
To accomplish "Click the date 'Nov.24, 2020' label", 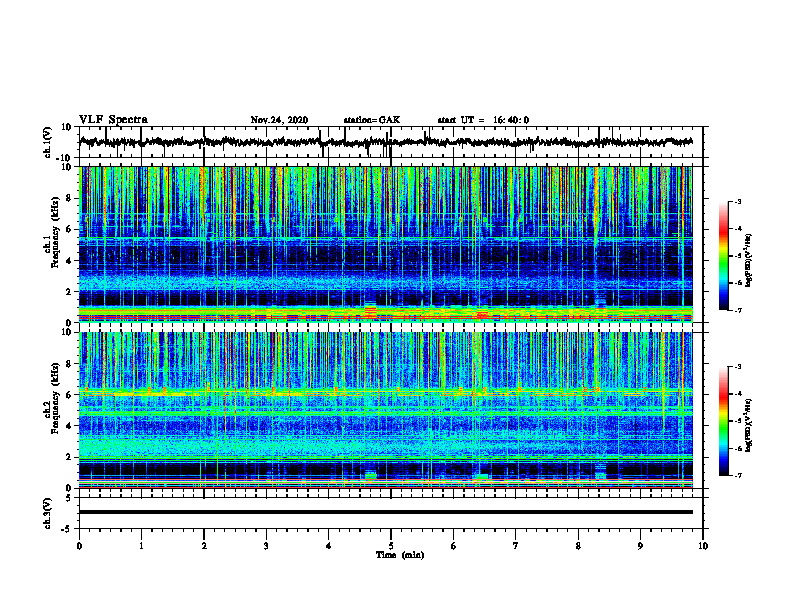I will pos(279,120).
